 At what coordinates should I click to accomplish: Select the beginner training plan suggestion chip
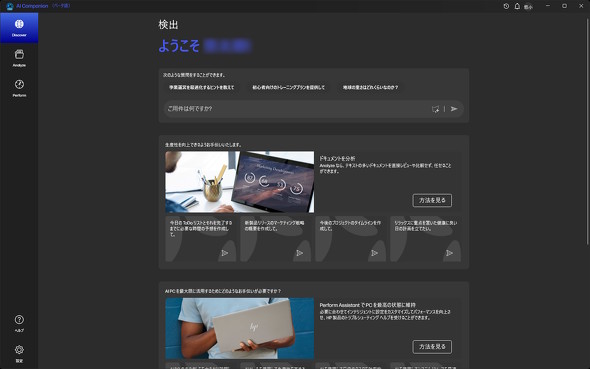pyautogui.click(x=289, y=87)
